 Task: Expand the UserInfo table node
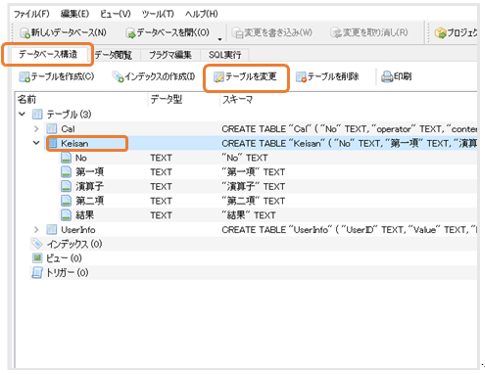[x=36, y=229]
